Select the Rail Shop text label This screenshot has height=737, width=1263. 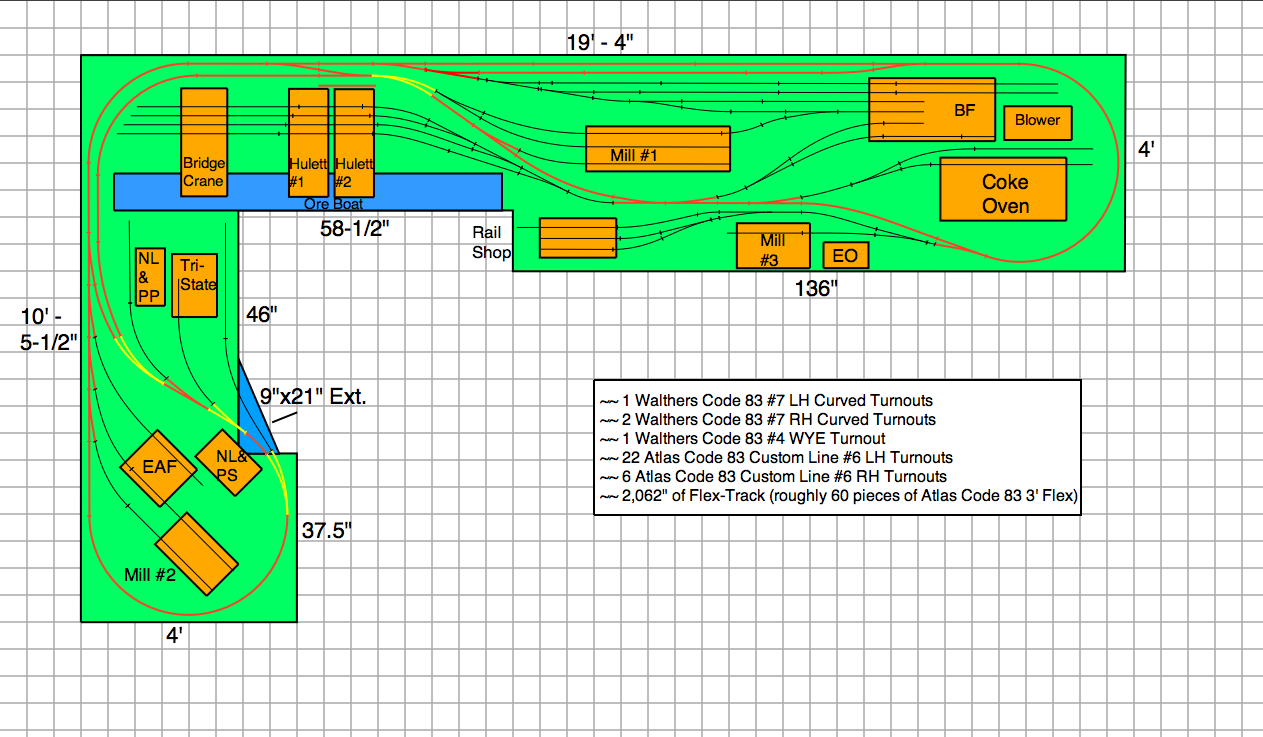click(x=491, y=243)
